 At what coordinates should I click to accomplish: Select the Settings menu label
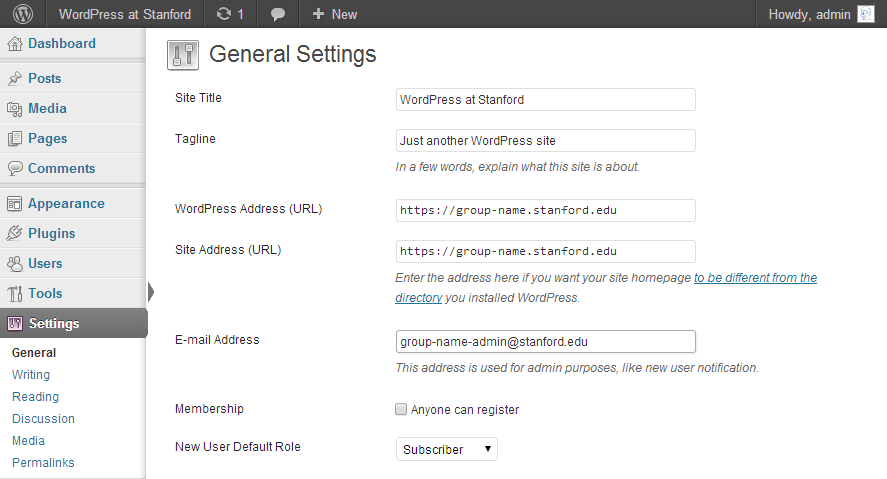coord(54,323)
